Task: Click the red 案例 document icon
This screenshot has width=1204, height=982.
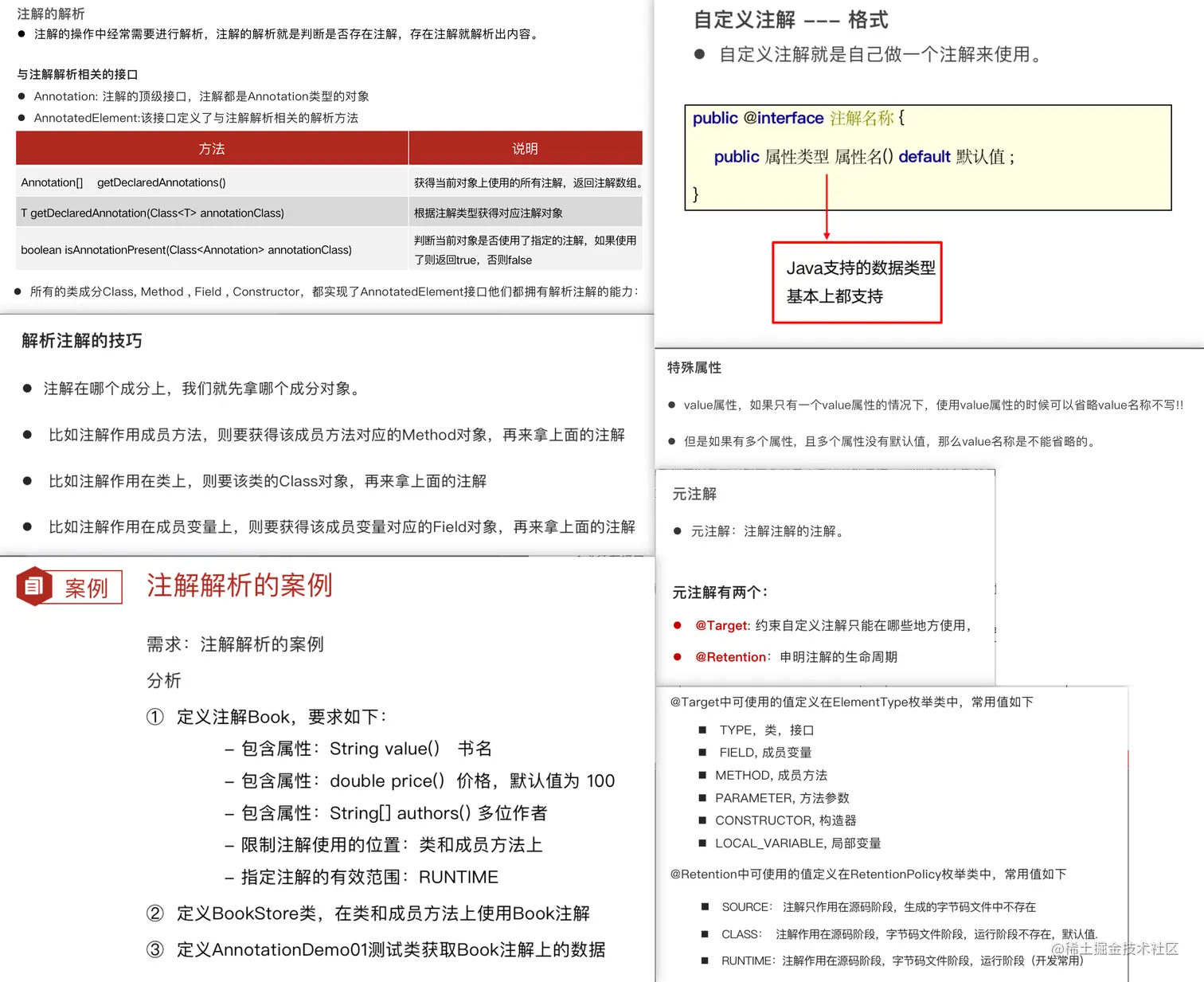Action: click(33, 586)
